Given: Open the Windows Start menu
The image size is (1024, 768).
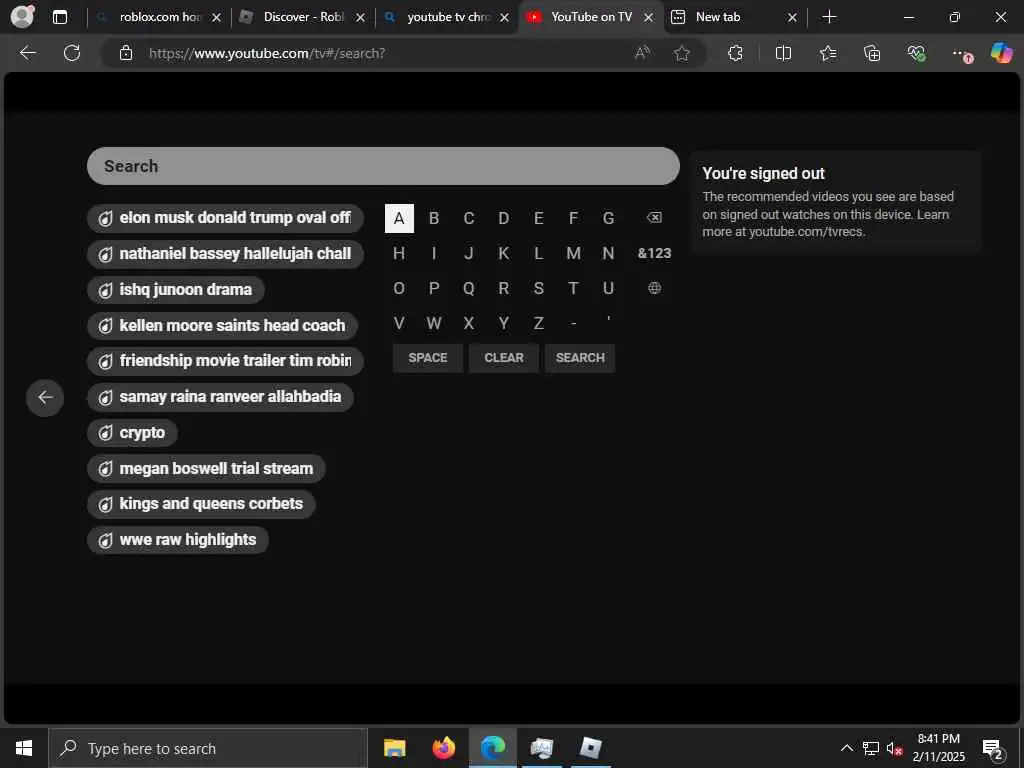Looking at the screenshot, I should point(24,748).
